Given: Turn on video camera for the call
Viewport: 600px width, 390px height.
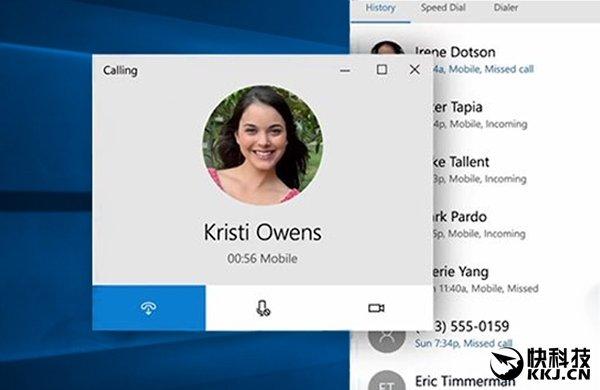Looking at the screenshot, I should [x=376, y=308].
